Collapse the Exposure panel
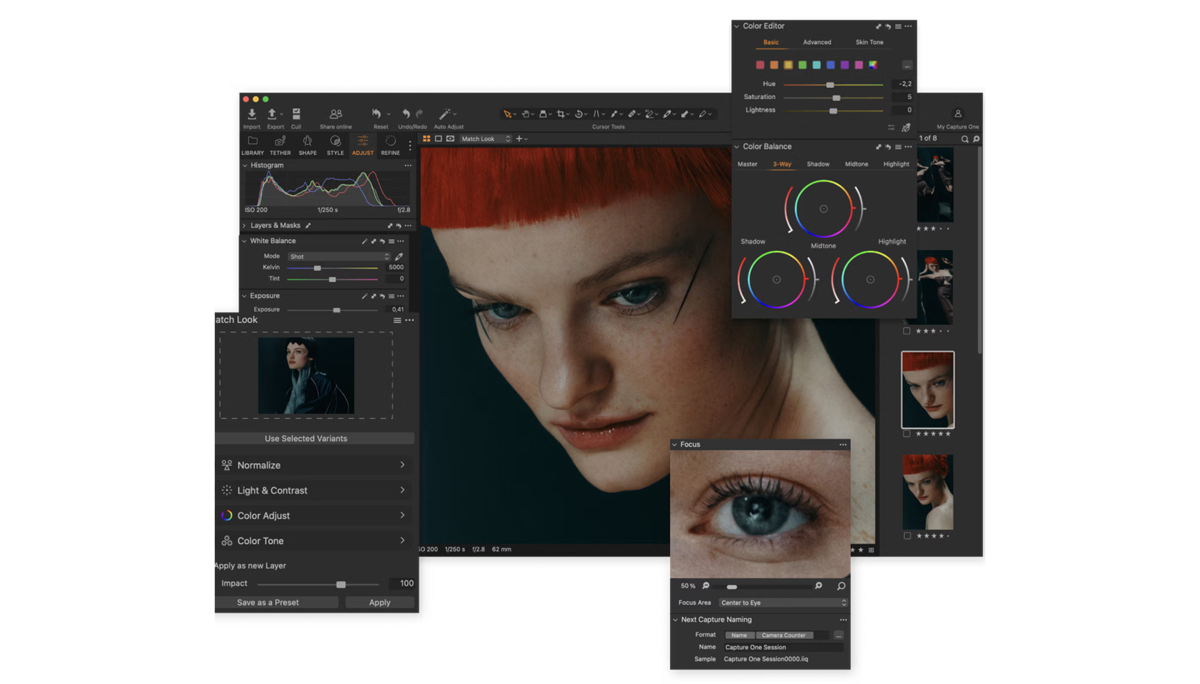This screenshot has width=1200, height=684. [x=245, y=296]
